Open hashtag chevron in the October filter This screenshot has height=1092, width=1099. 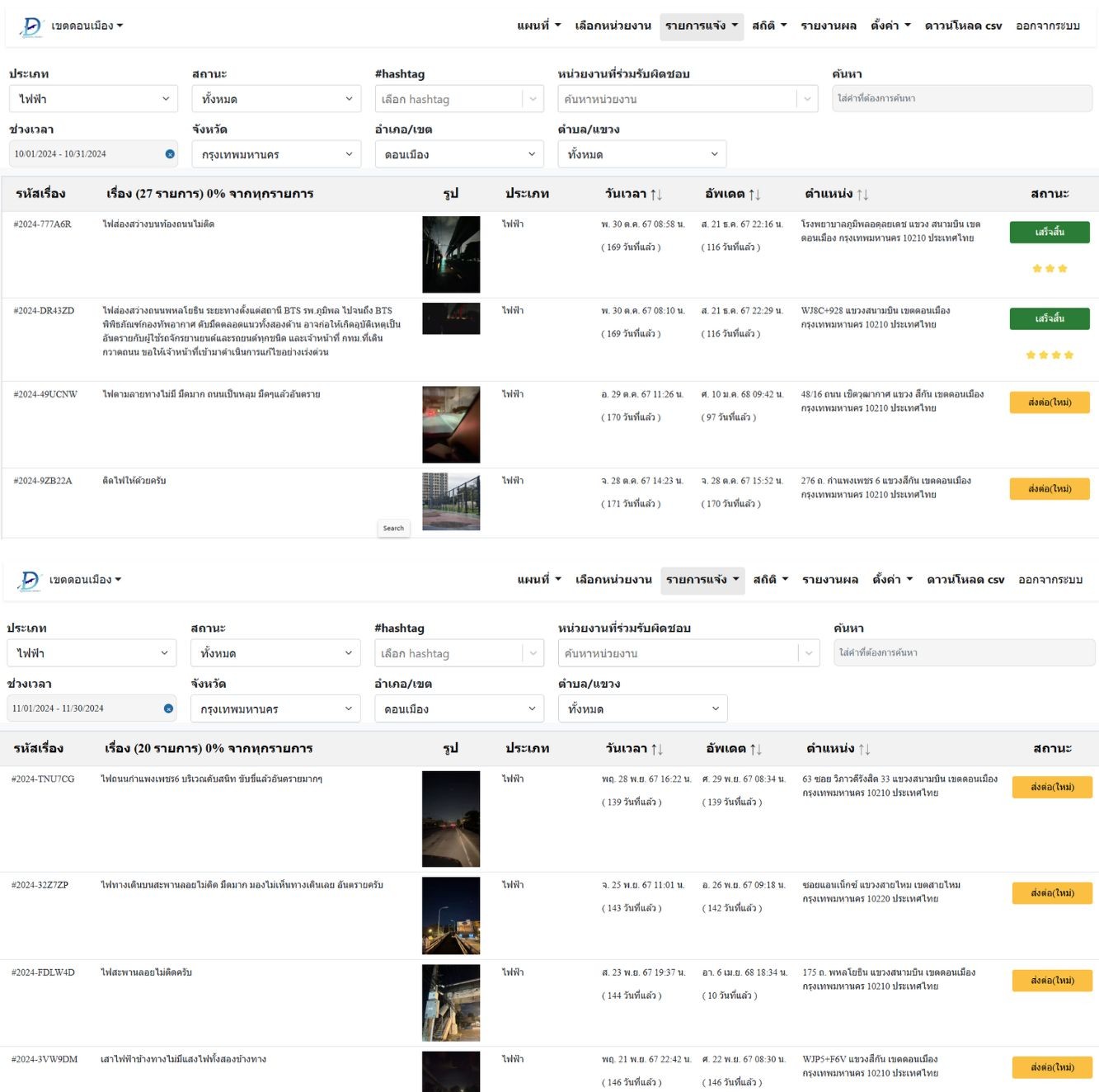point(533,99)
